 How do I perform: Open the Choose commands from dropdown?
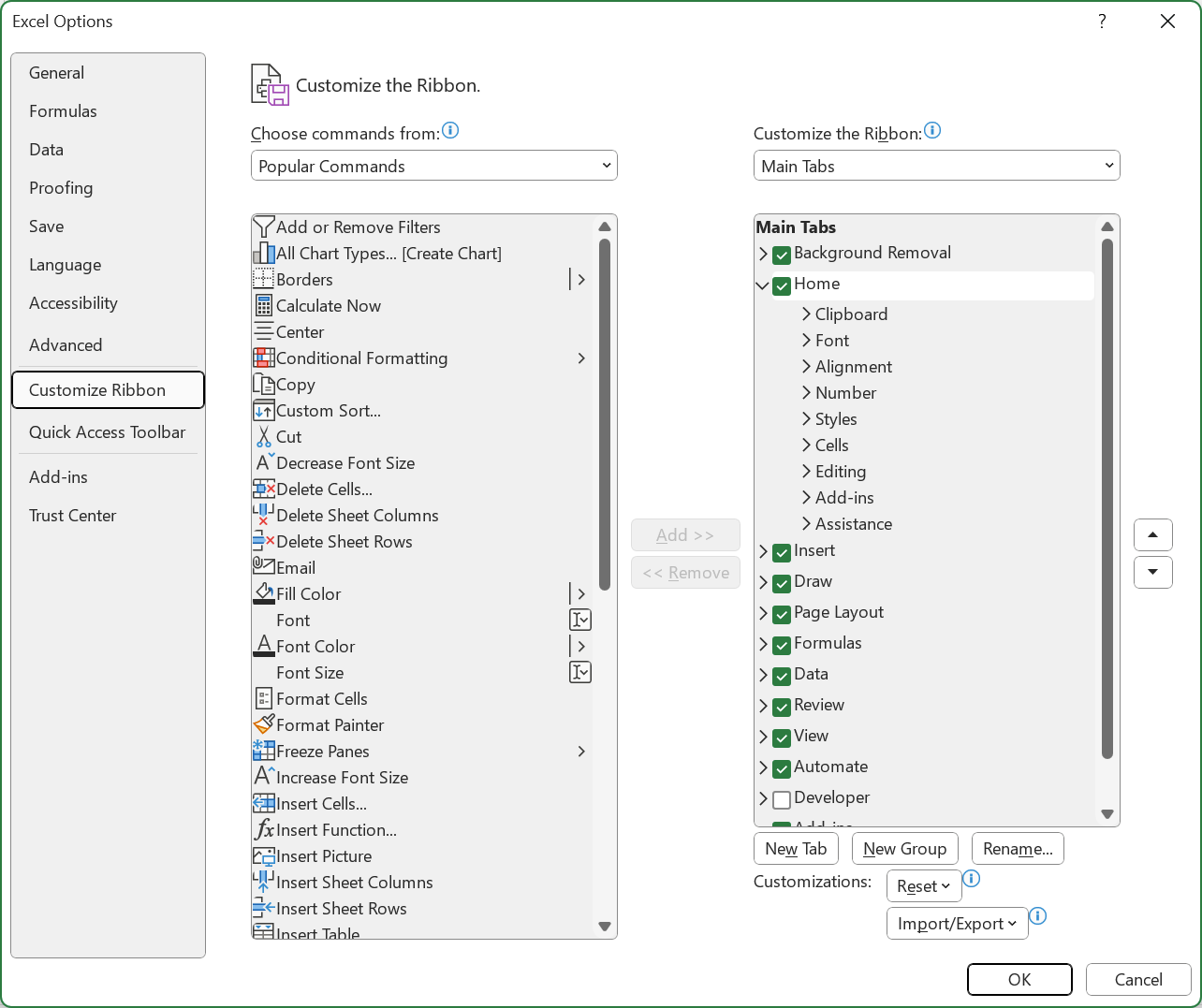(x=434, y=166)
